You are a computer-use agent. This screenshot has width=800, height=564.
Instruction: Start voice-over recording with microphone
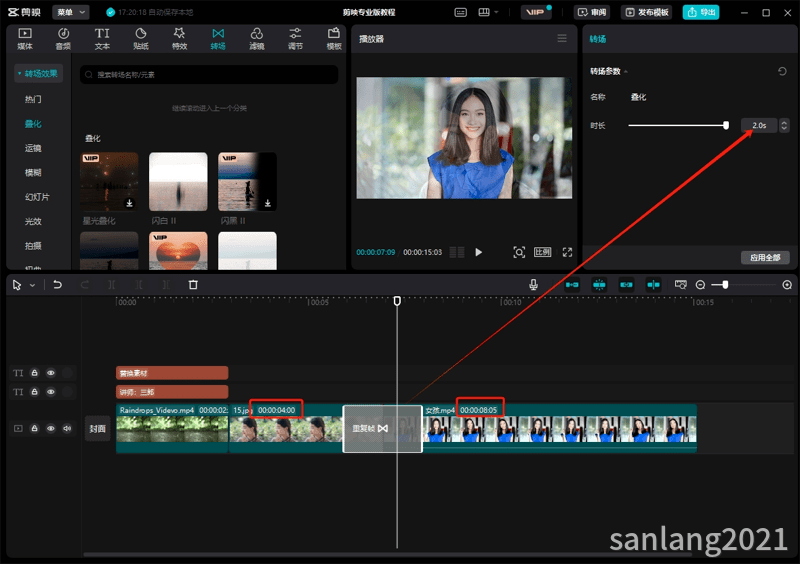coord(533,285)
